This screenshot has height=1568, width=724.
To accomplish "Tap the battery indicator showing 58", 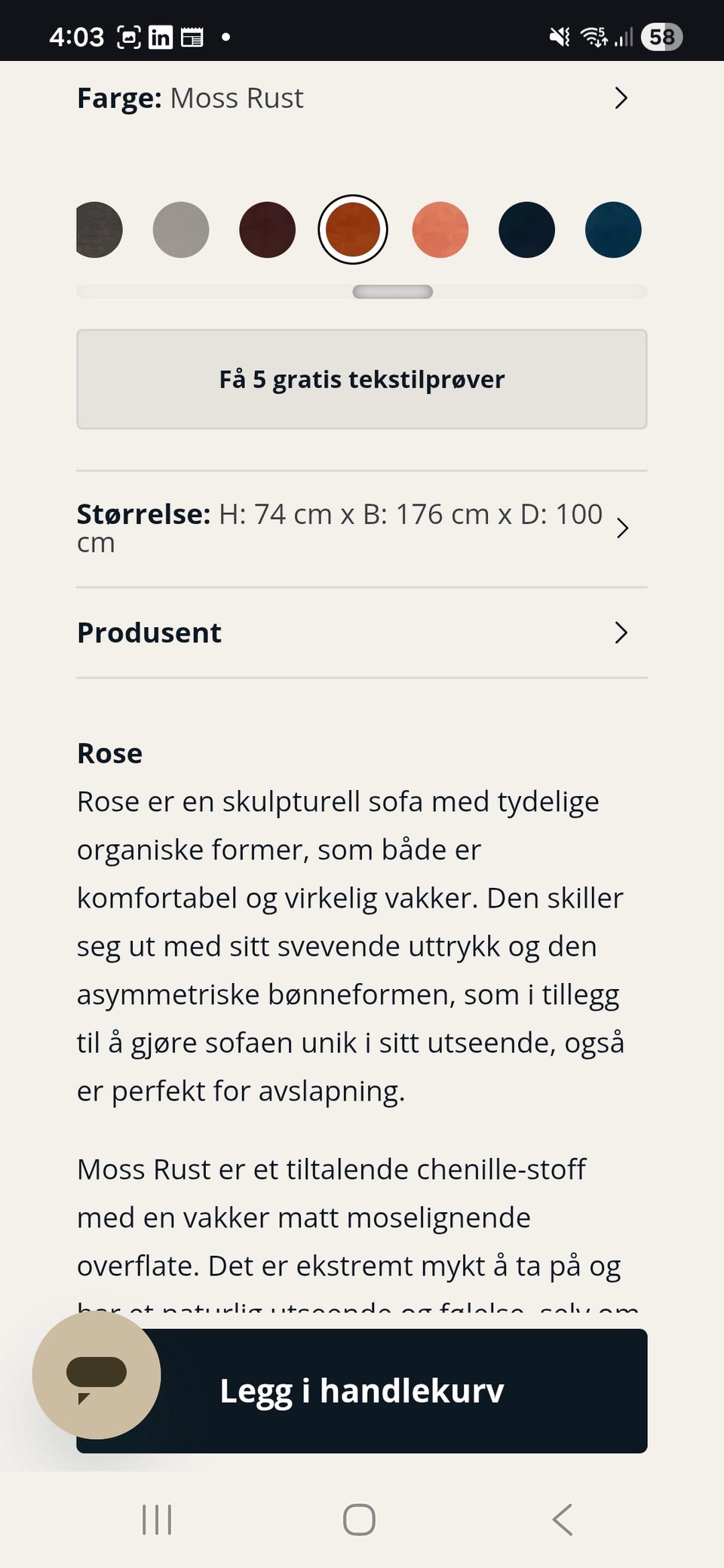I will [x=661, y=37].
